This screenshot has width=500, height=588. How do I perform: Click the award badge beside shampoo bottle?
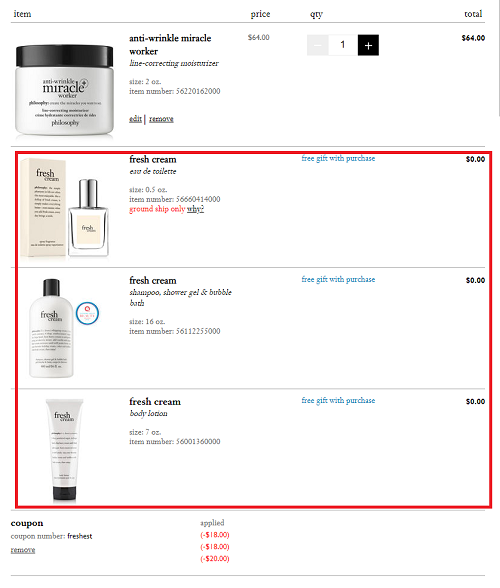click(87, 313)
